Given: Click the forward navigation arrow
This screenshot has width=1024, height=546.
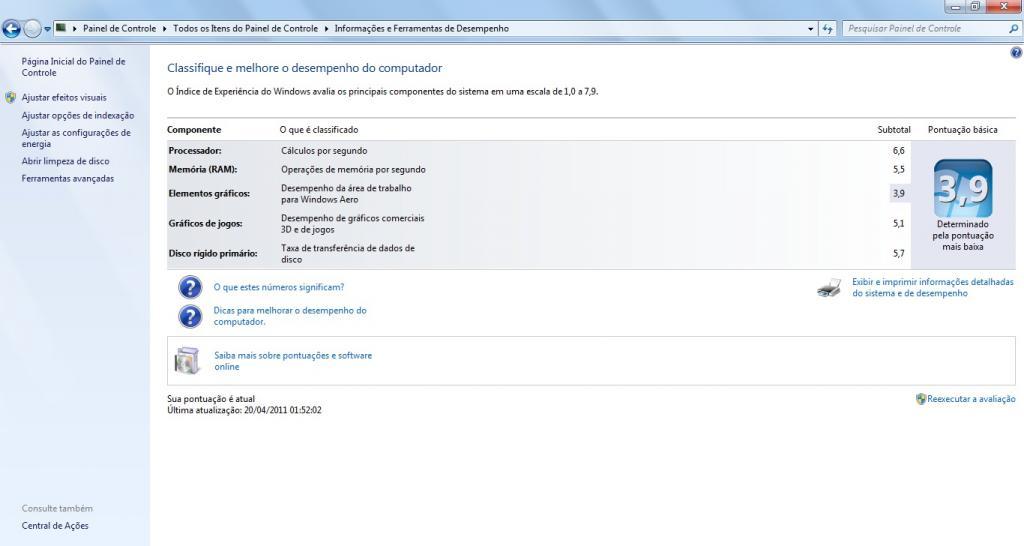Looking at the screenshot, I should [32, 29].
